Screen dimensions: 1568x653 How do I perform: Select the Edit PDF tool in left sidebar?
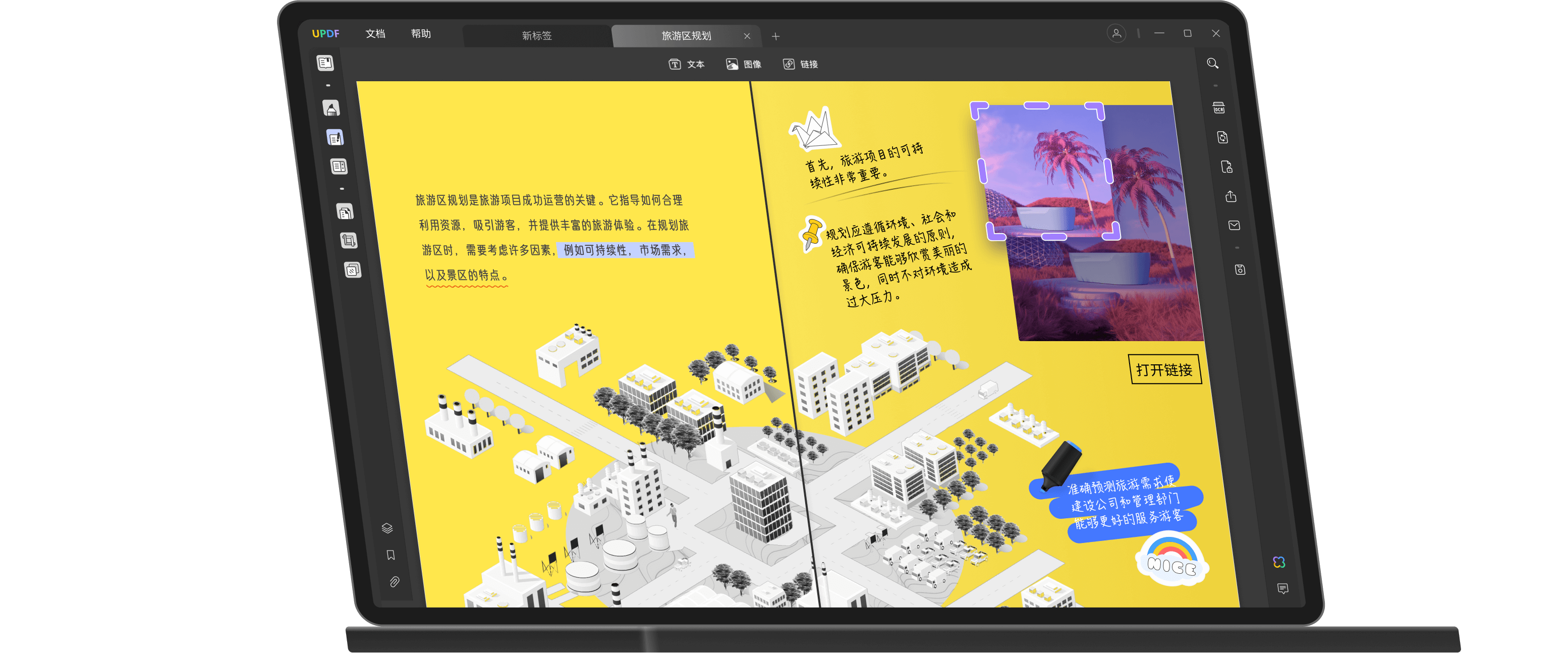click(x=335, y=138)
